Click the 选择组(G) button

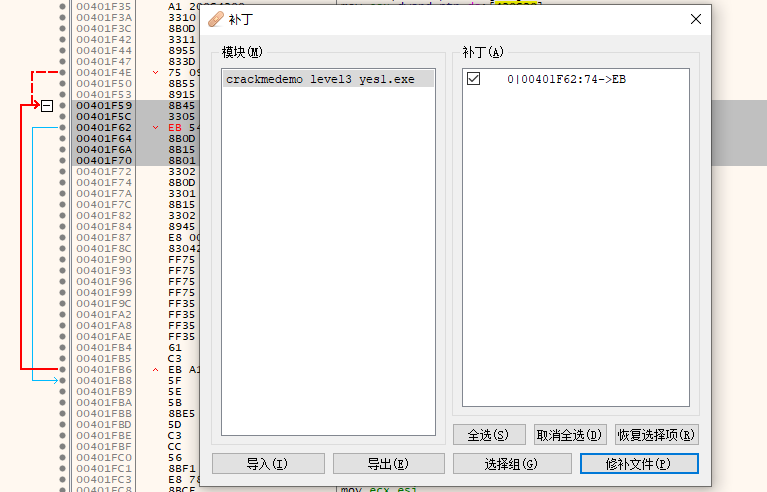(x=512, y=464)
